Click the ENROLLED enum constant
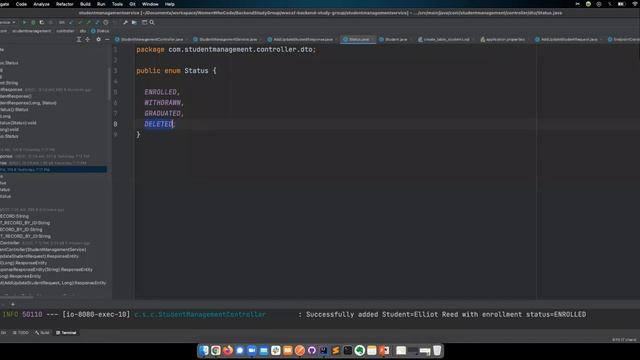The height and width of the screenshot is (360, 640). click(160, 92)
